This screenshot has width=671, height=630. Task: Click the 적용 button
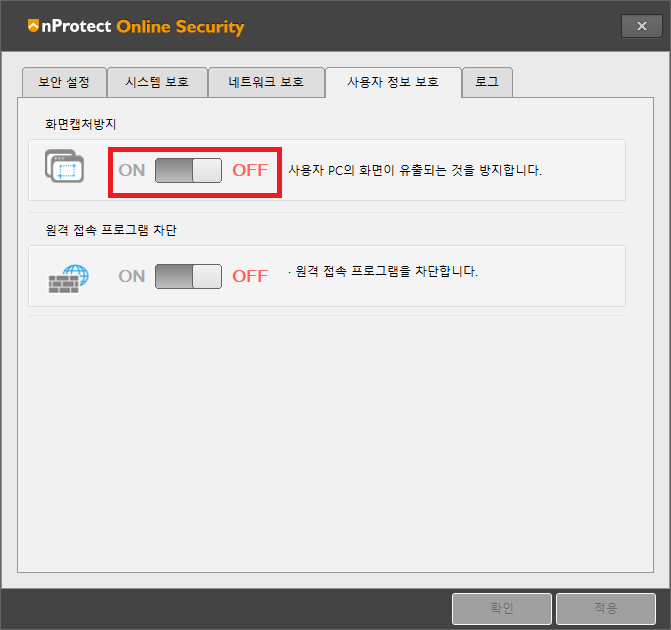[606, 609]
